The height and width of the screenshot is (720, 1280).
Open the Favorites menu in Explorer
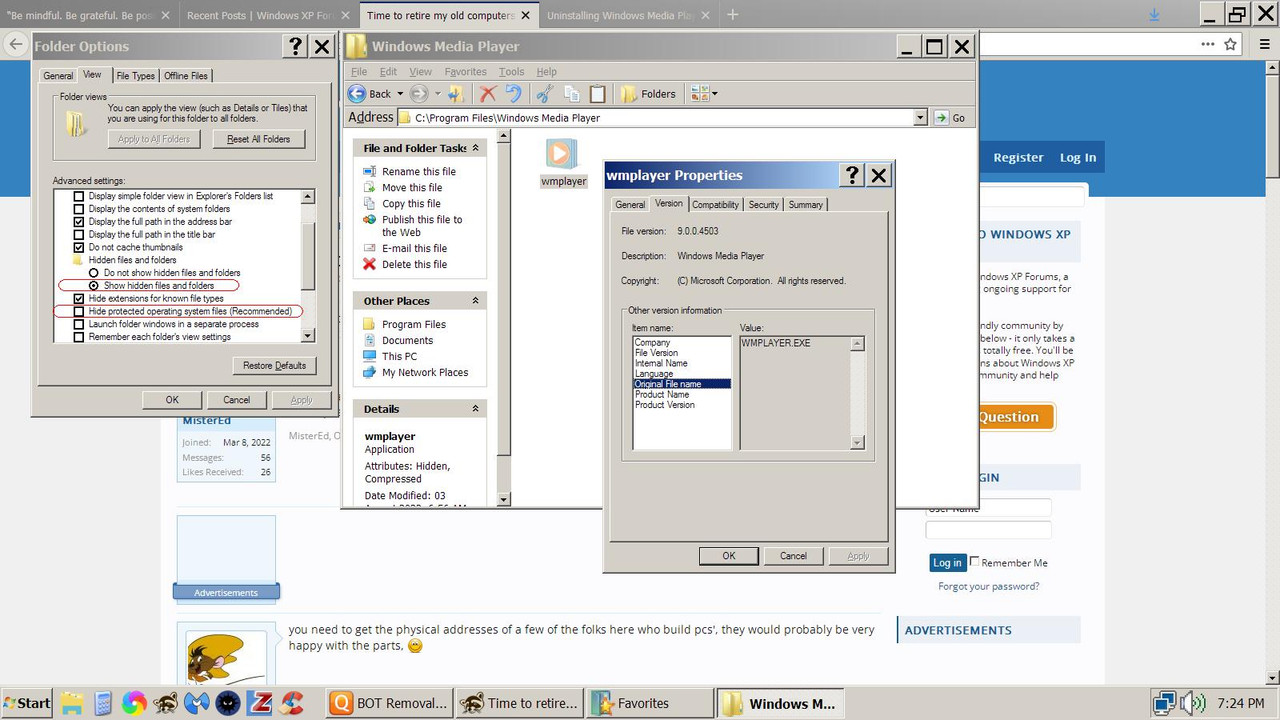(465, 72)
